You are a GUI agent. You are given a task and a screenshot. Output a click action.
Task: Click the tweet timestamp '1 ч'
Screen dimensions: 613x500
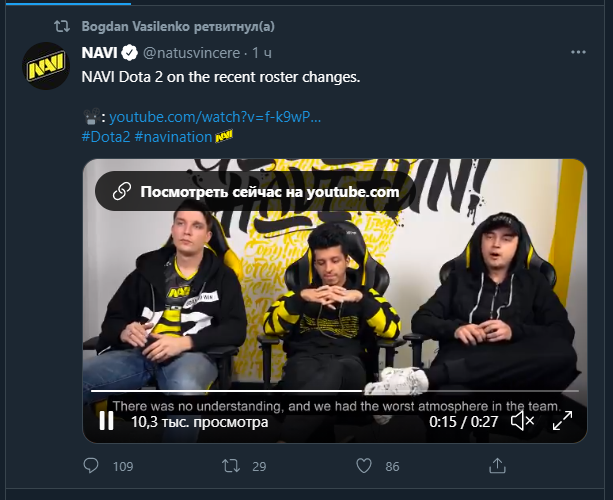point(262,52)
